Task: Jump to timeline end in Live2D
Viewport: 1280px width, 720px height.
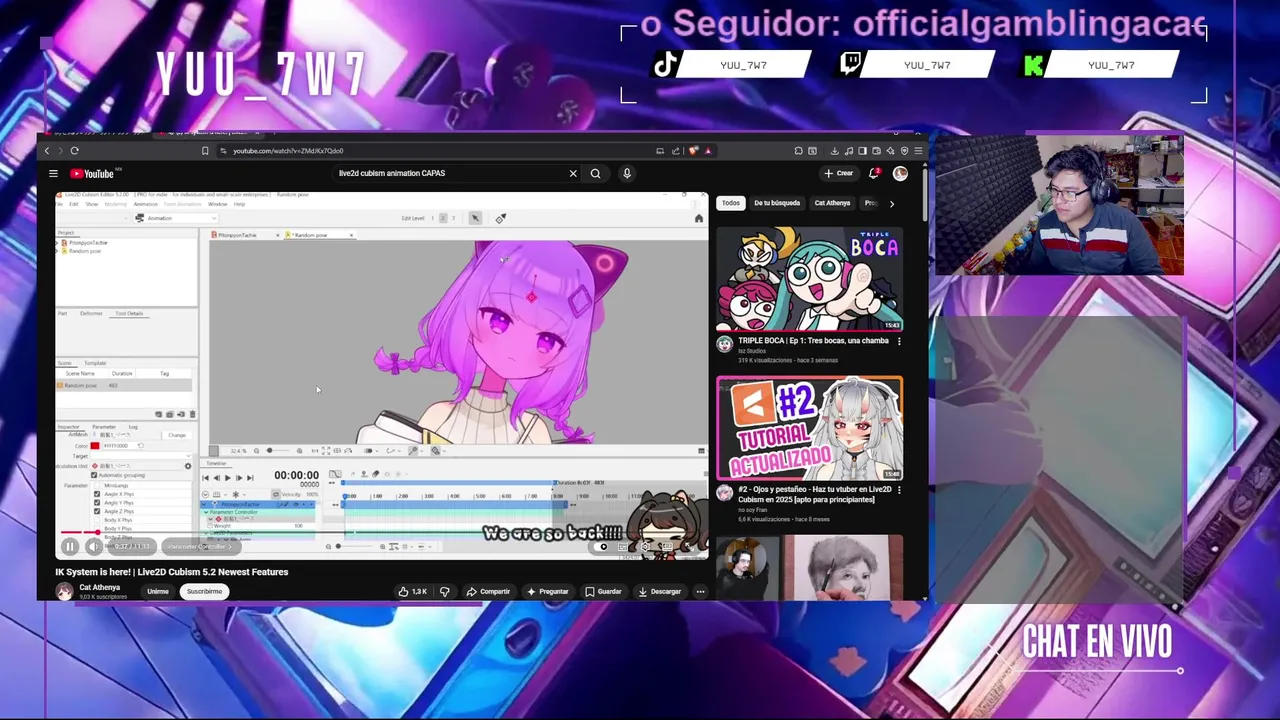Action: (250, 478)
